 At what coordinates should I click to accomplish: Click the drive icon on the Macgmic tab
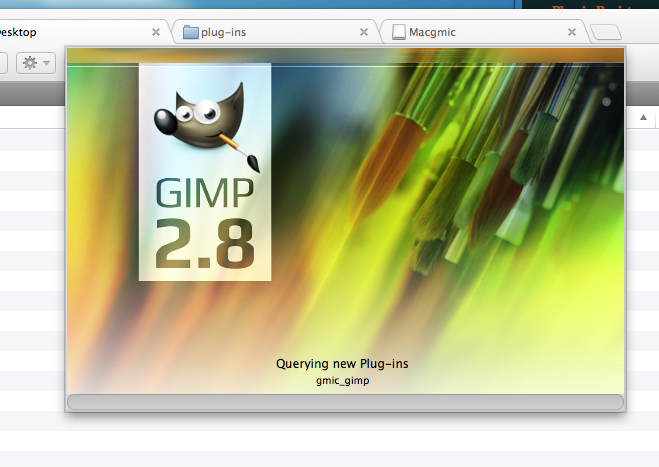click(398, 32)
